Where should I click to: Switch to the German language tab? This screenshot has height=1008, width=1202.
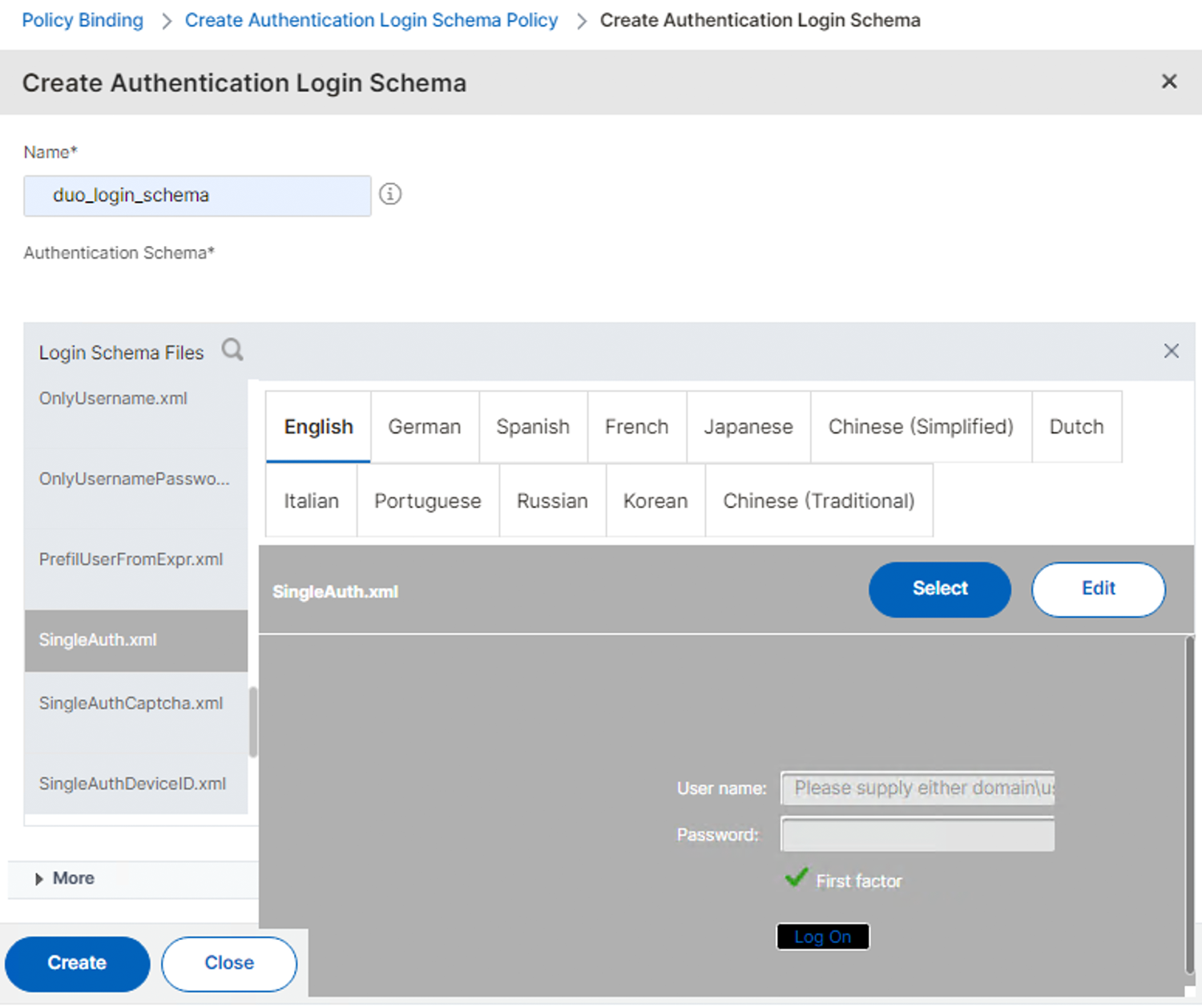(x=424, y=427)
